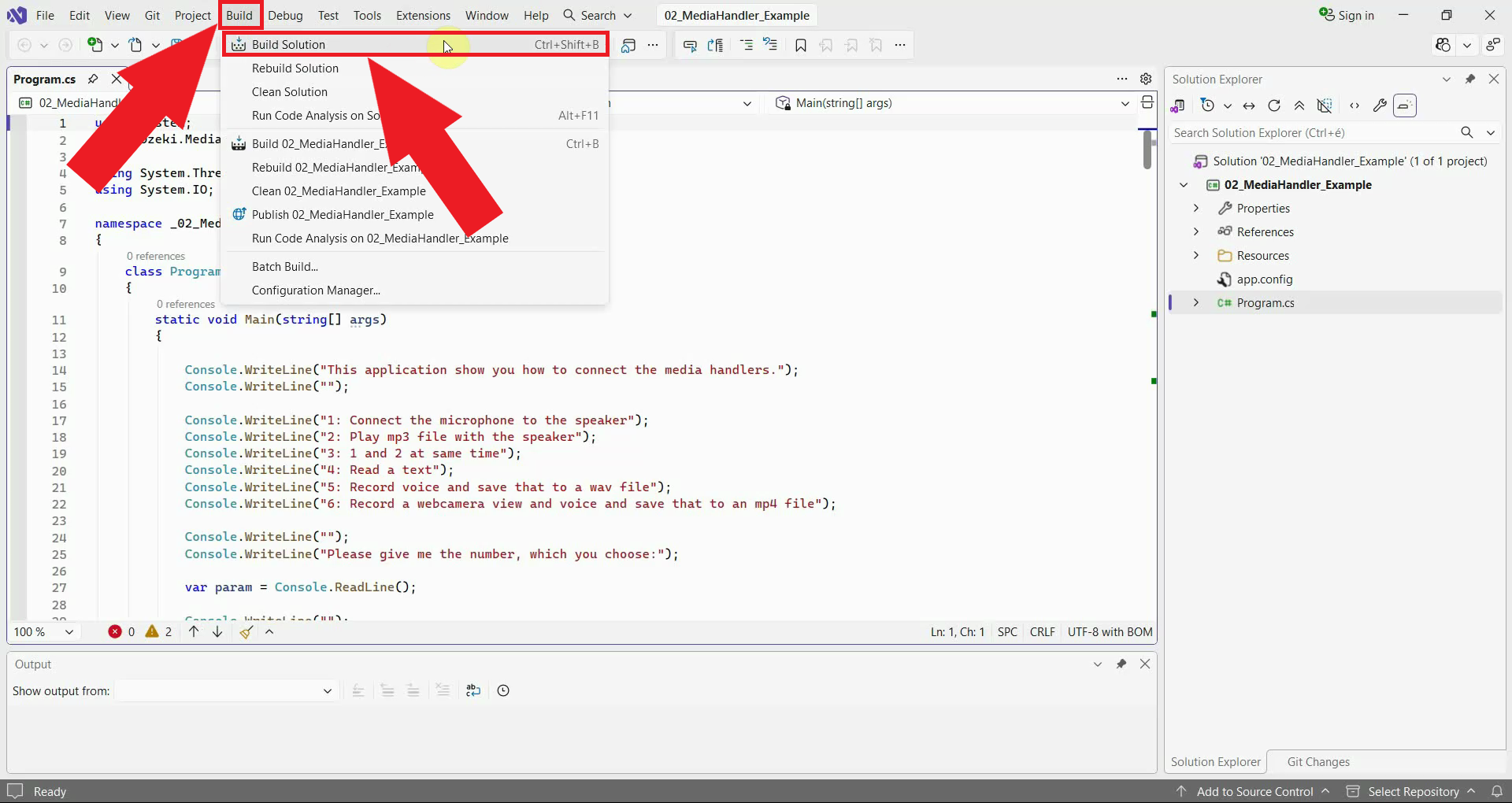Choose Clean Solution in Build menu

point(415,92)
